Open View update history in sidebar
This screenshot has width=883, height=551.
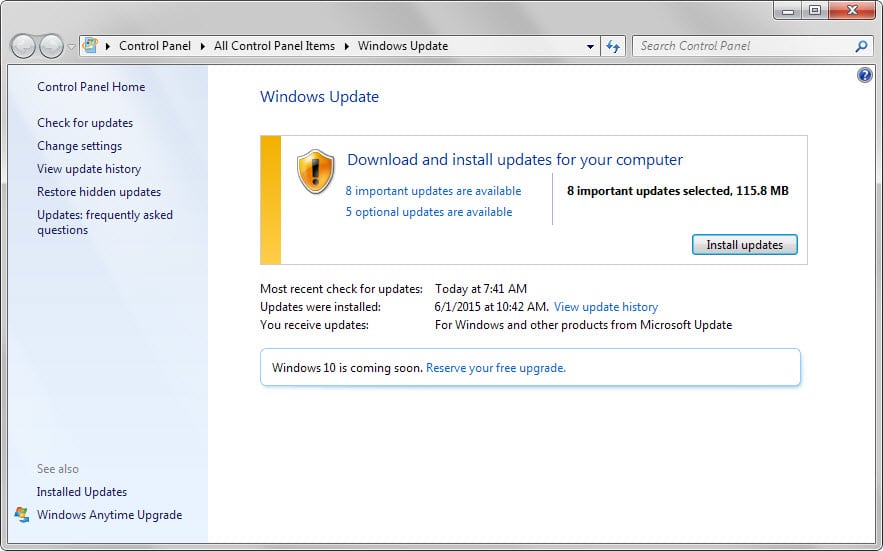[89, 169]
